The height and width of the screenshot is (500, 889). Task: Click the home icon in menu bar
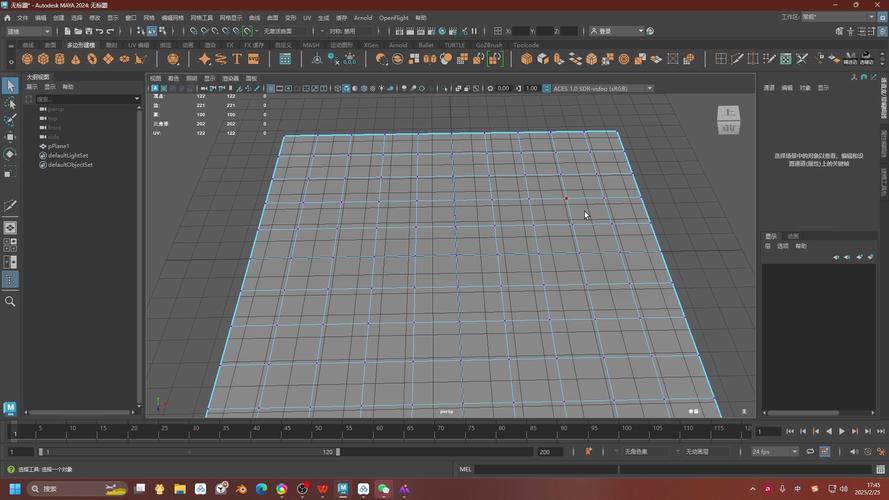click(x=8, y=18)
